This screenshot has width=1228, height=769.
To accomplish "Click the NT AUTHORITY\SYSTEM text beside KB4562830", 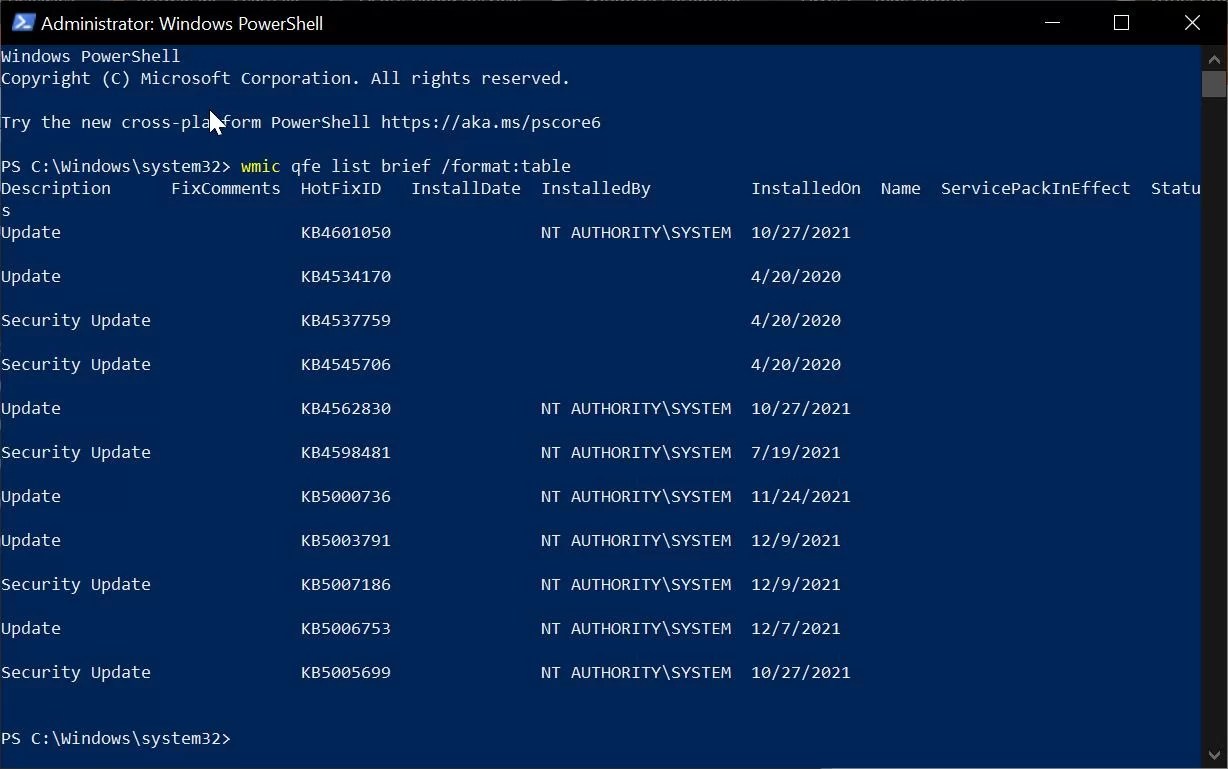I will click(x=636, y=408).
